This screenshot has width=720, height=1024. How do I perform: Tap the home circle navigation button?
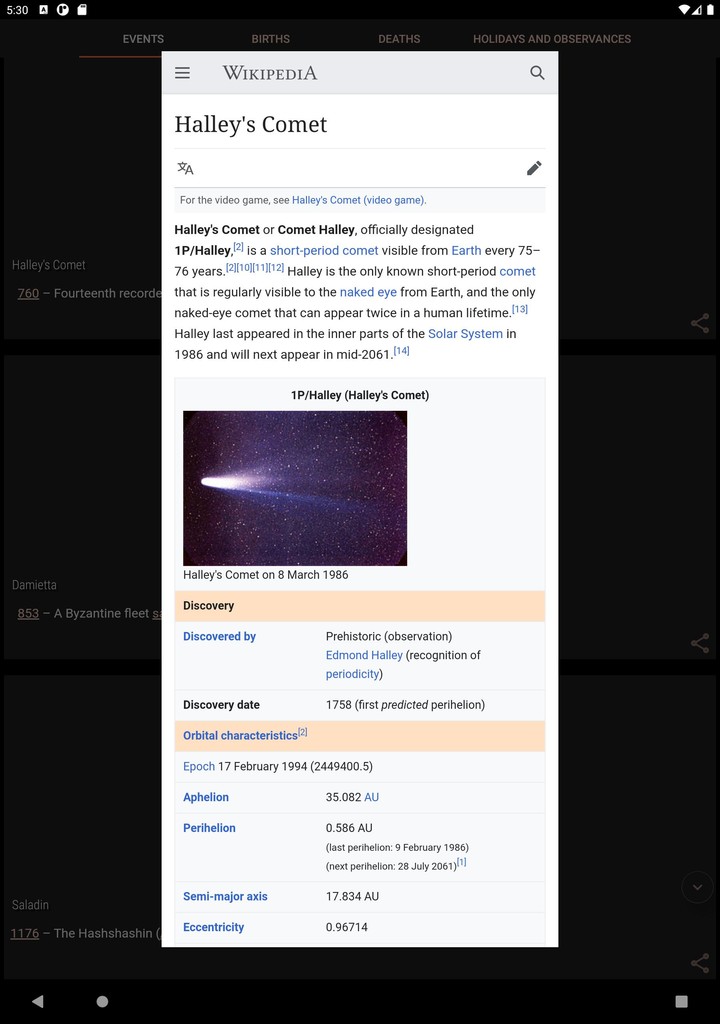click(101, 1000)
